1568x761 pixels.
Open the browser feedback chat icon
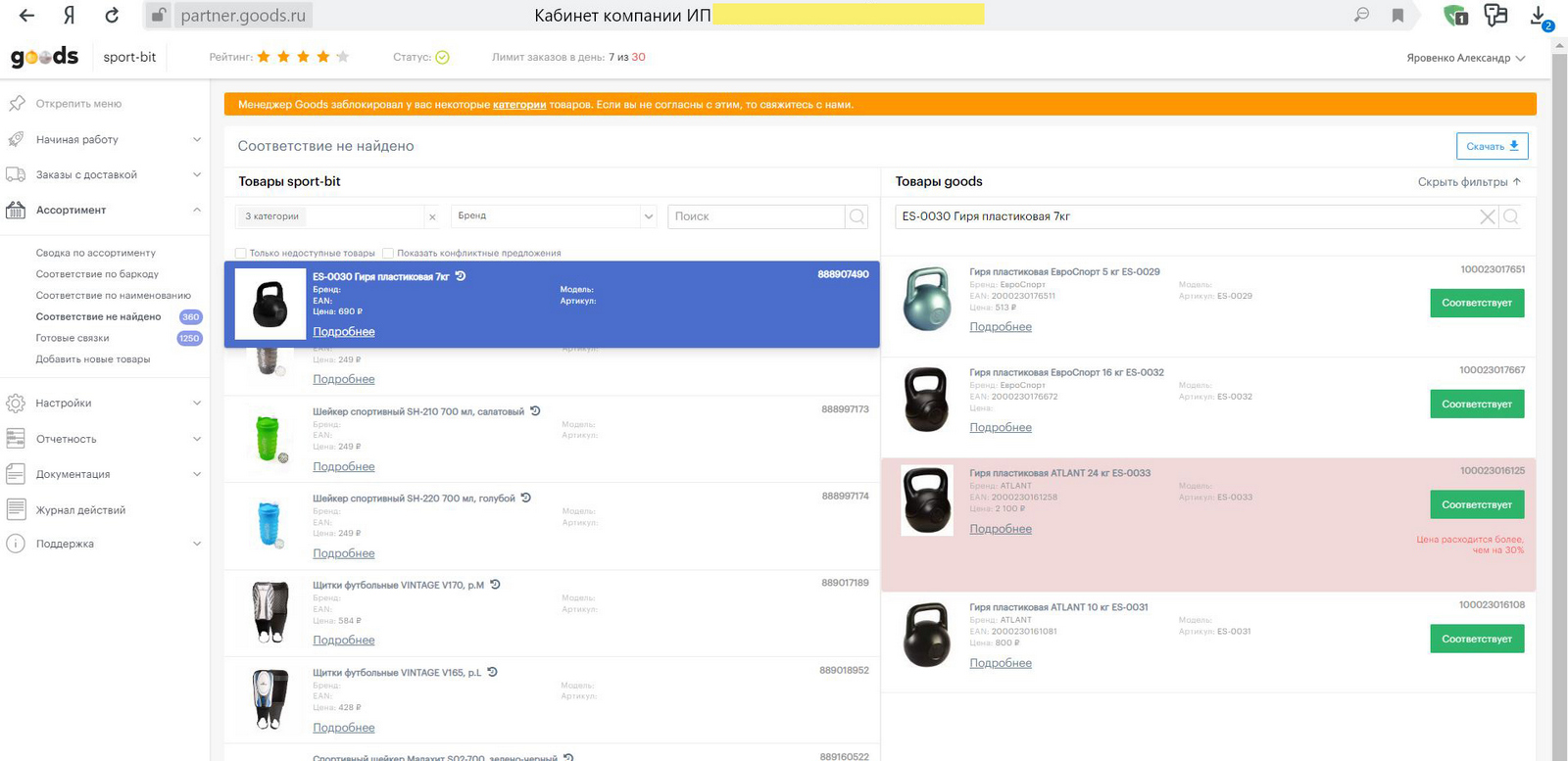[1495, 15]
